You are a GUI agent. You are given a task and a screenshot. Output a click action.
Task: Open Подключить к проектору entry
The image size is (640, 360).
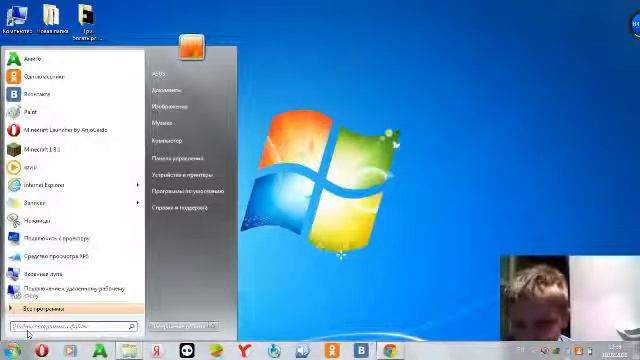[74, 238]
